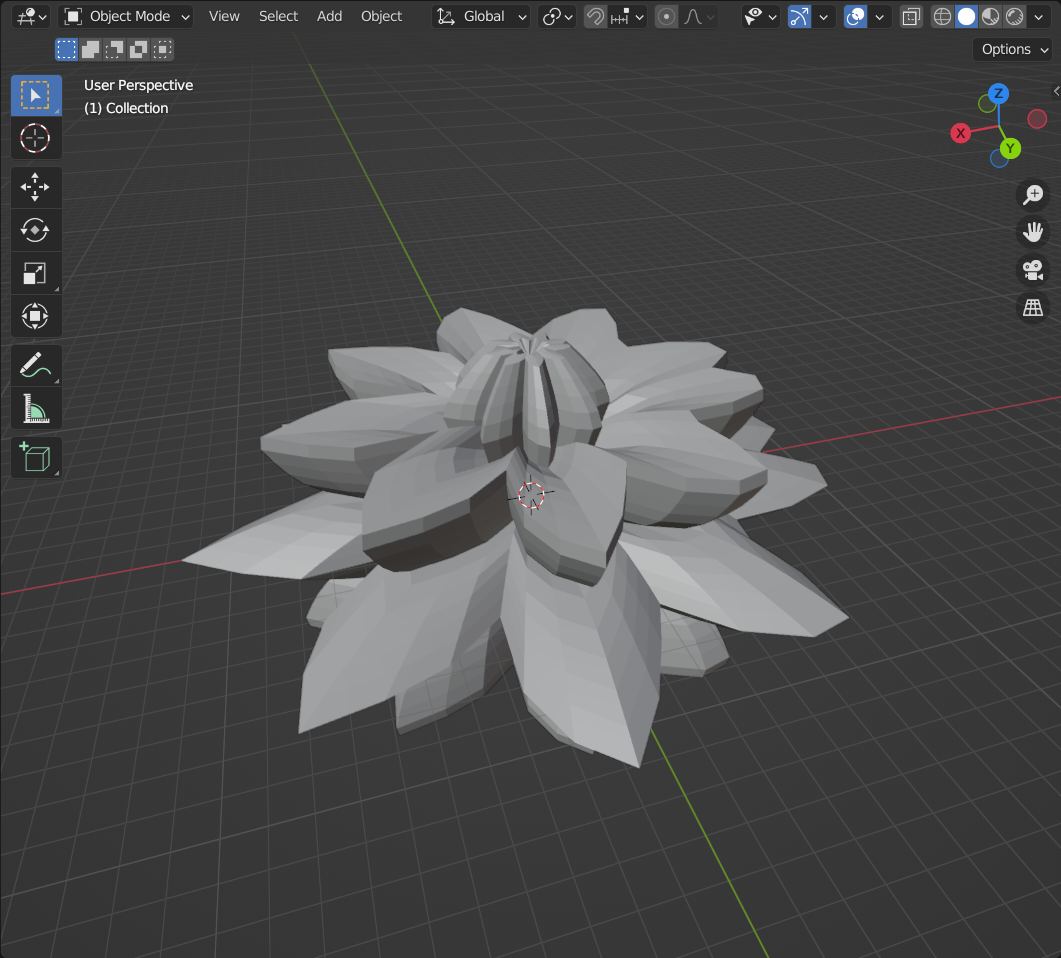Open the pivot point dropdown
1061x958 pixels.
pos(557,16)
